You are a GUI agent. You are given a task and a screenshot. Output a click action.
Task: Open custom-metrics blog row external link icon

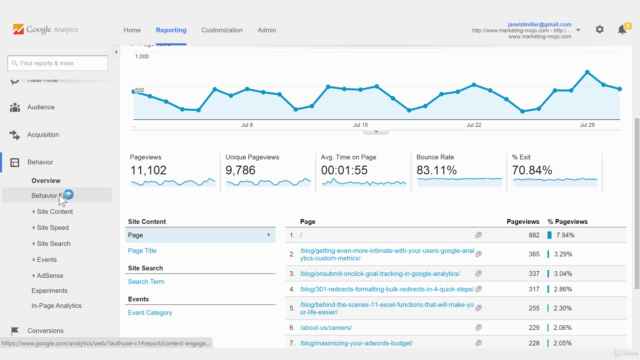point(478,254)
